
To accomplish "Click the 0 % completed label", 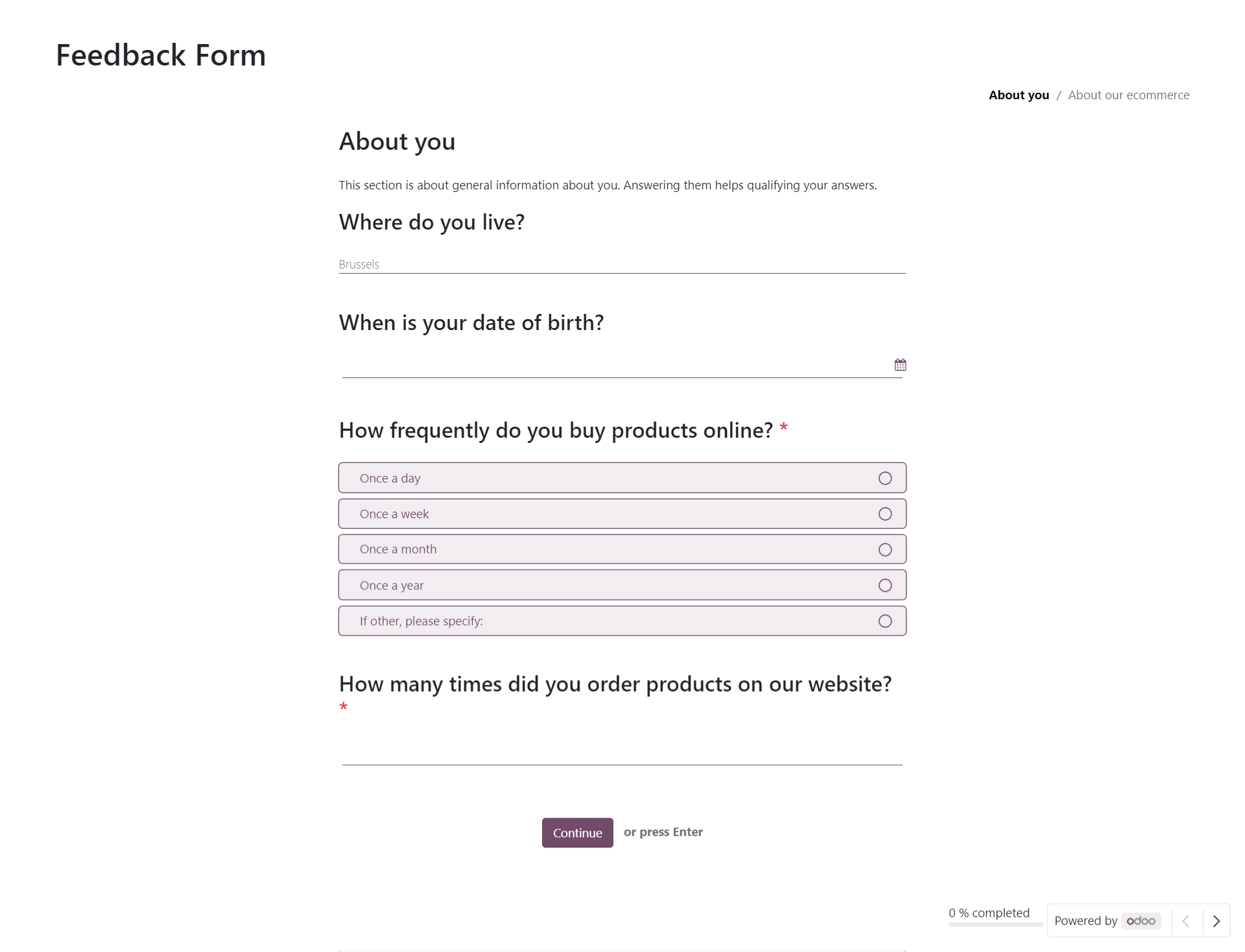I will coord(989,912).
